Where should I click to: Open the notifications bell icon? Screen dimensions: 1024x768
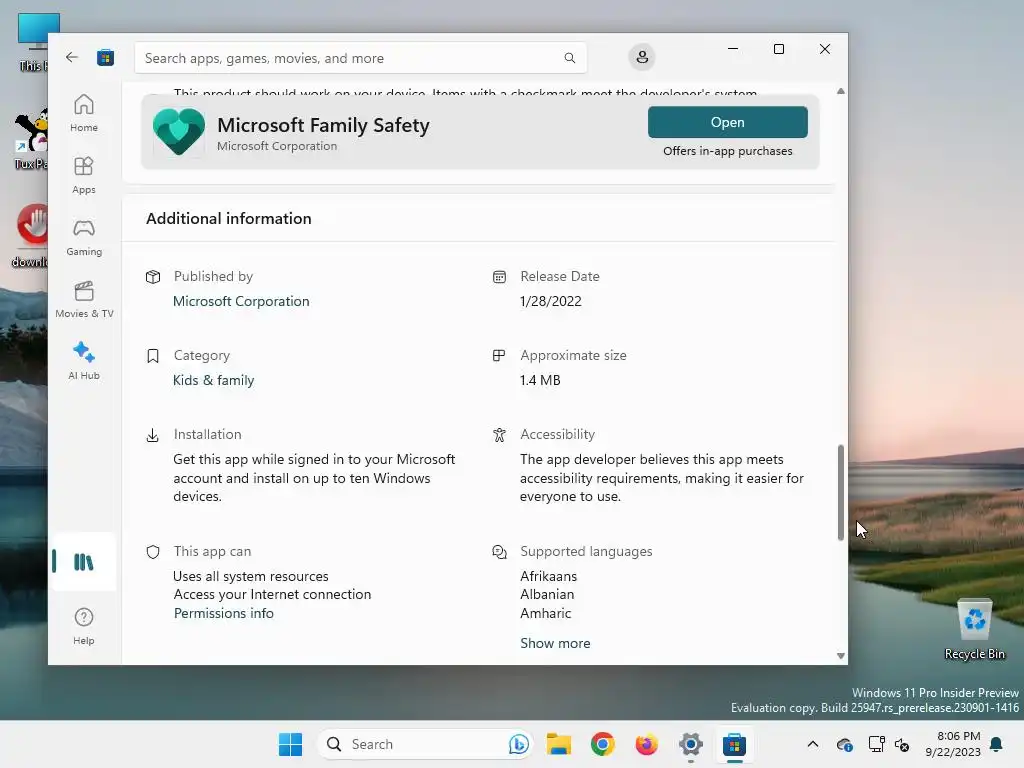[996, 744]
